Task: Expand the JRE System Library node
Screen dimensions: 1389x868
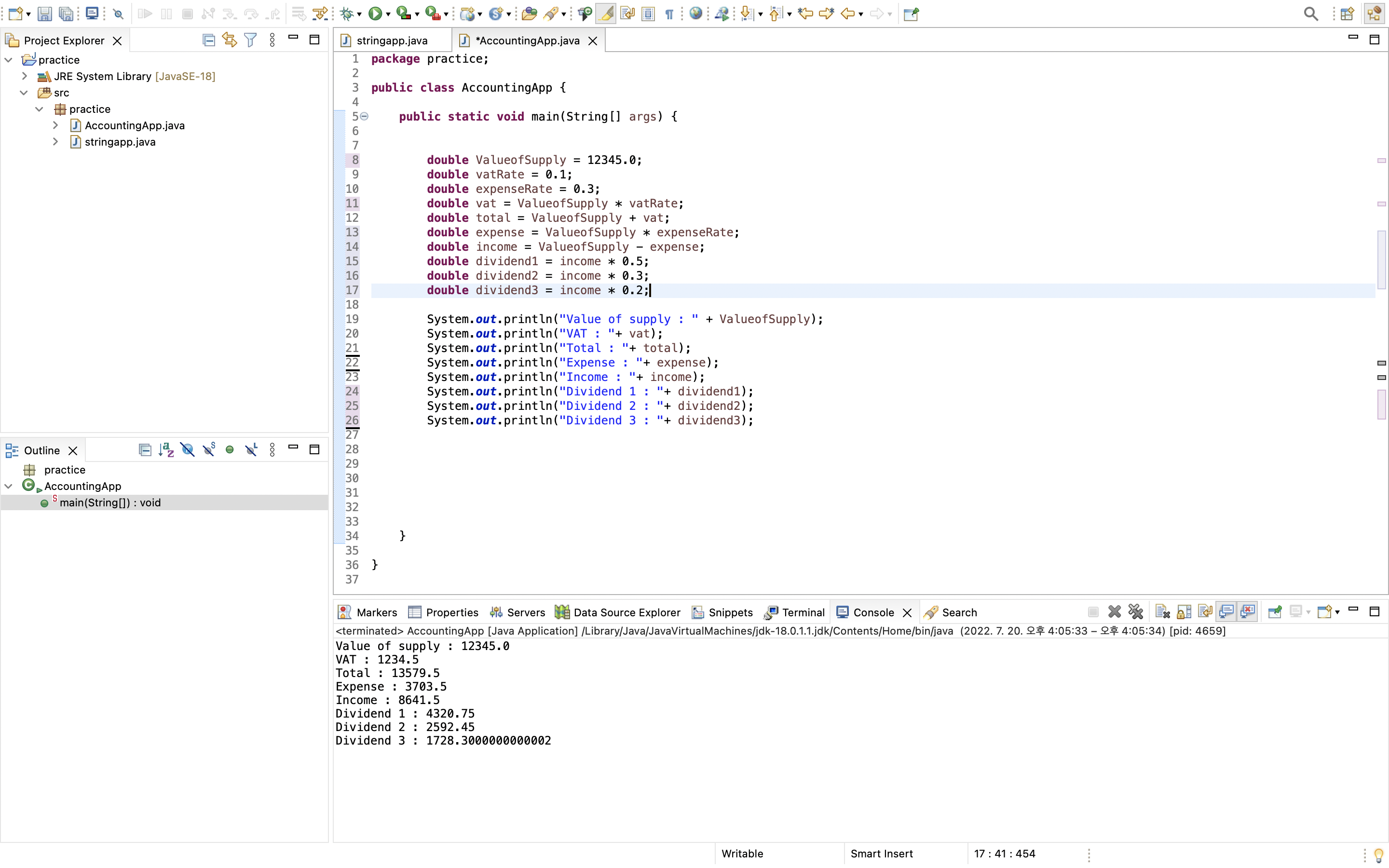Action: 24,76
